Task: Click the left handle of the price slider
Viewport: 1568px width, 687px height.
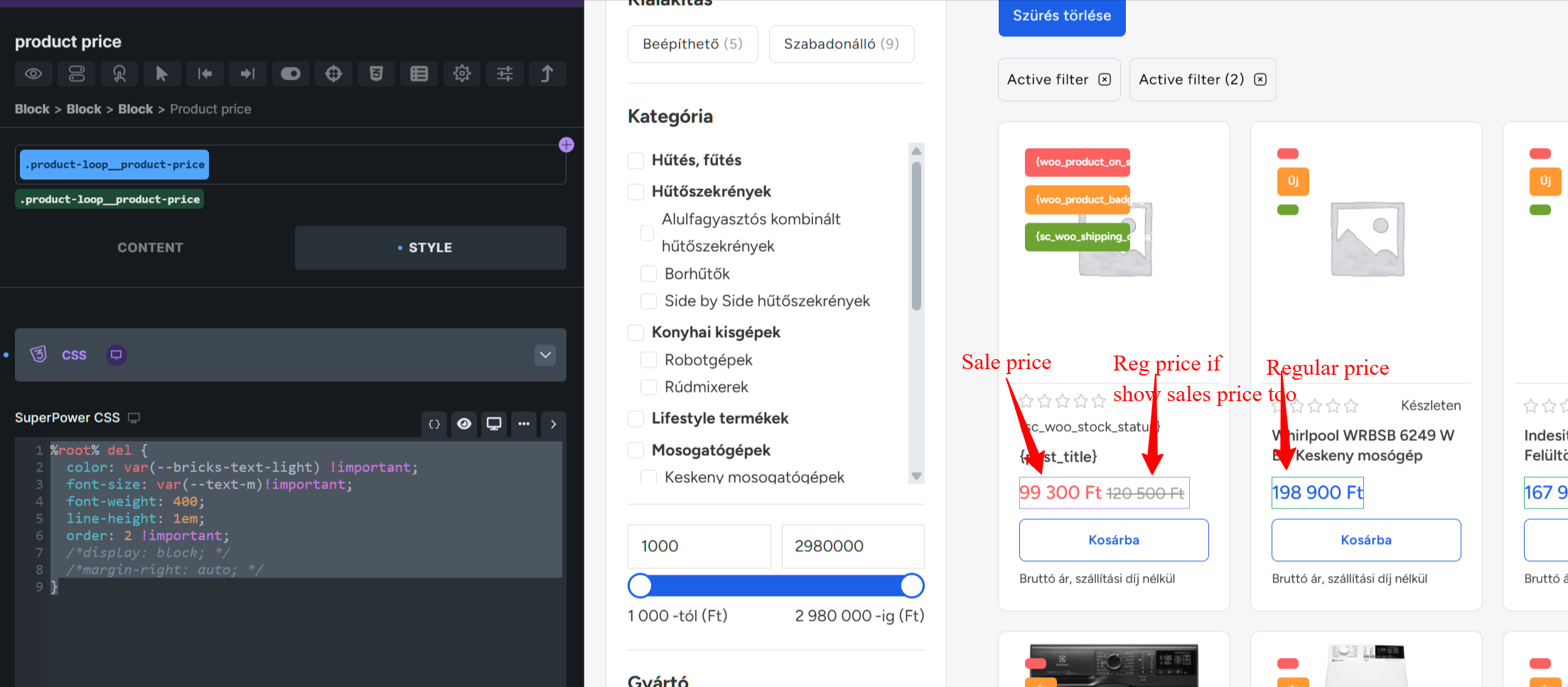Action: click(640, 586)
